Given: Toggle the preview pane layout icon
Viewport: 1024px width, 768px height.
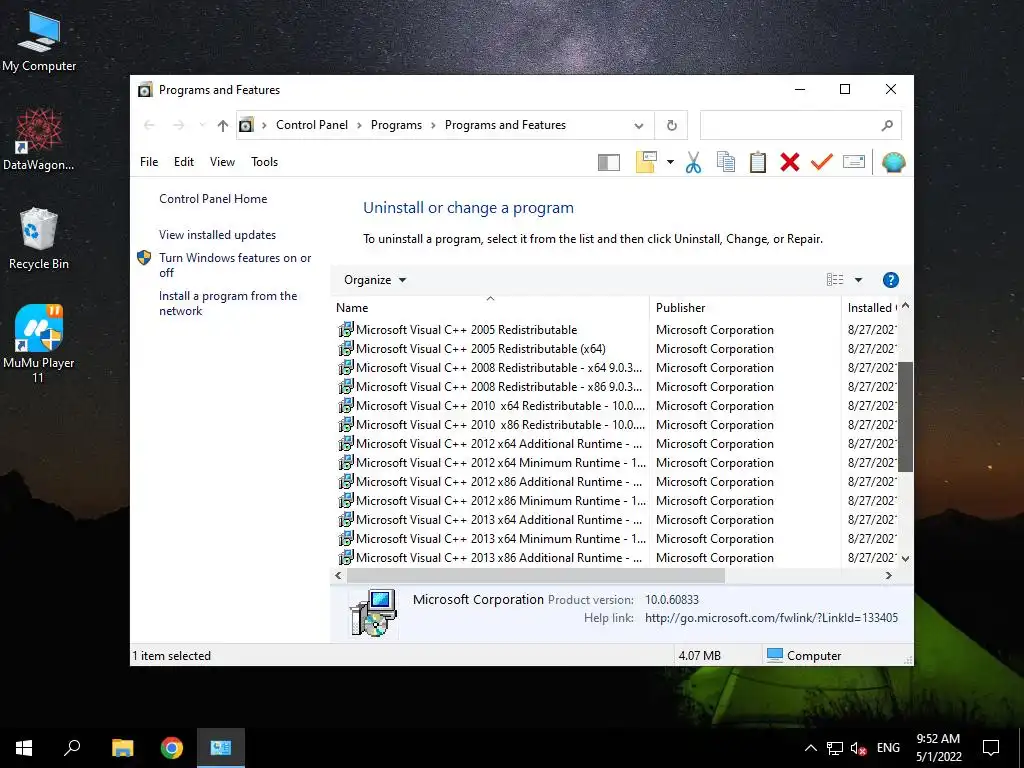Looking at the screenshot, I should tap(609, 162).
